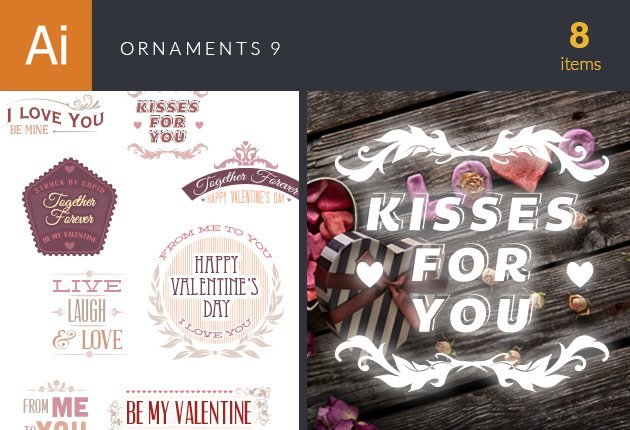Click the 'Live Laugh & Love' ornament

pos(88,314)
